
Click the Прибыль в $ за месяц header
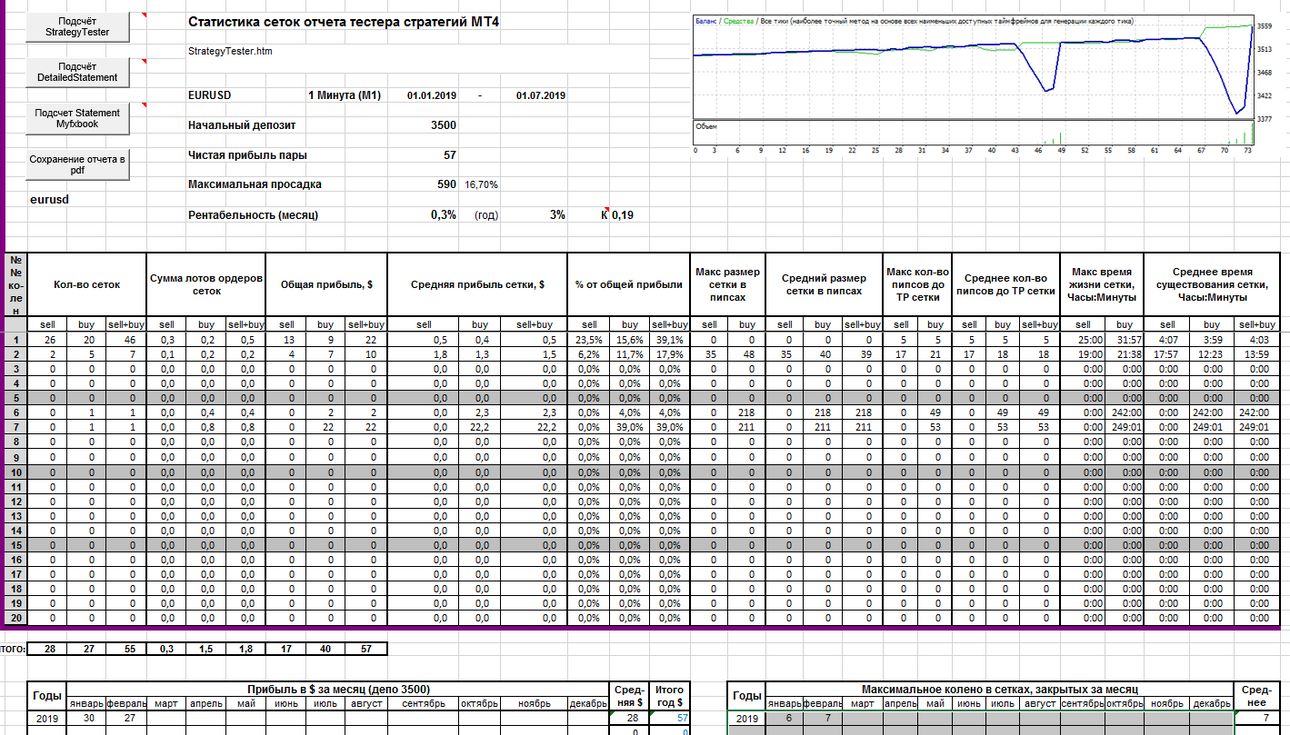tap(337, 689)
